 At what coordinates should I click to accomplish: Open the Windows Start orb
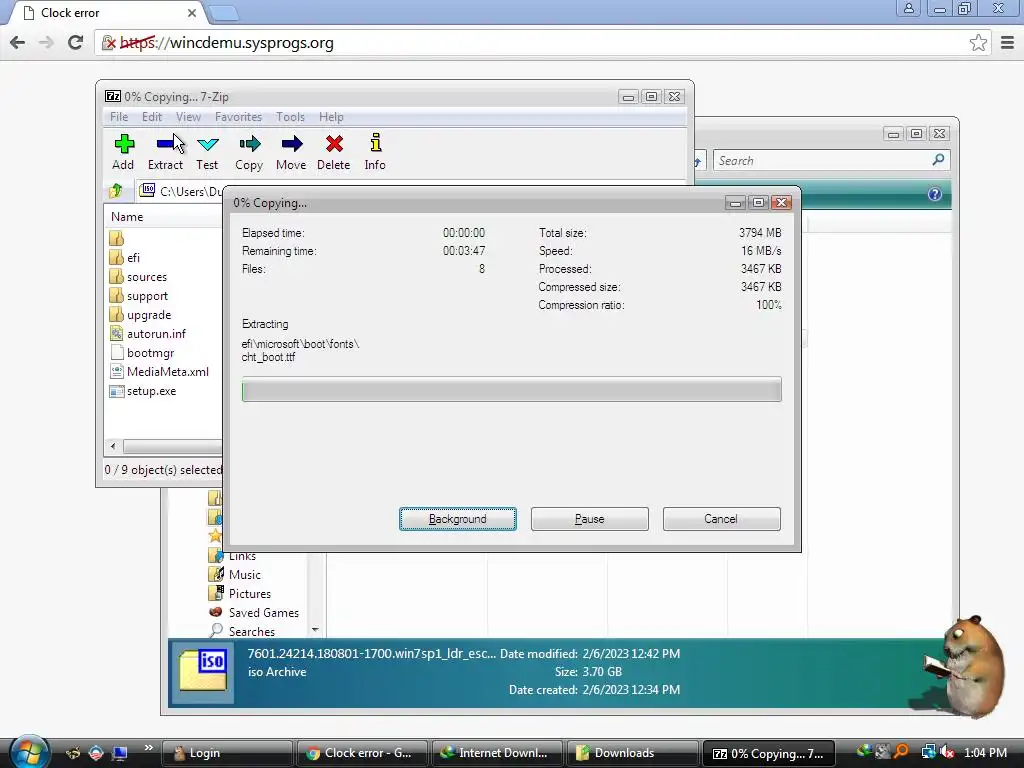tap(29, 752)
